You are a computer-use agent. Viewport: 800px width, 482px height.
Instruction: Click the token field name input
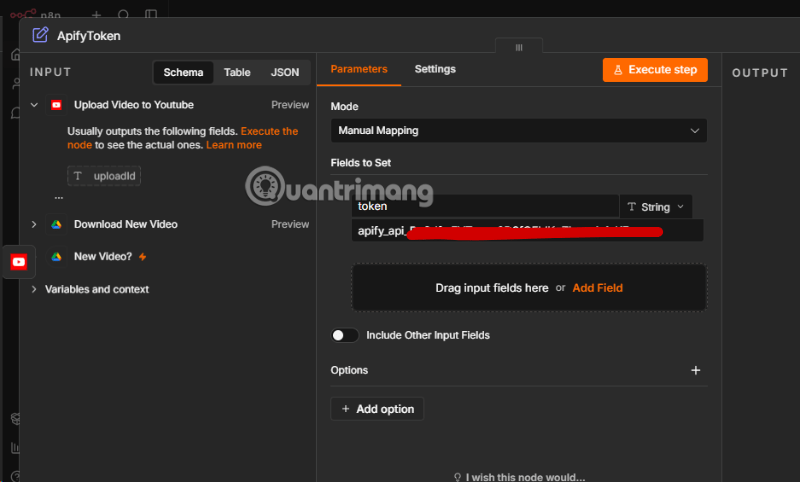point(485,207)
